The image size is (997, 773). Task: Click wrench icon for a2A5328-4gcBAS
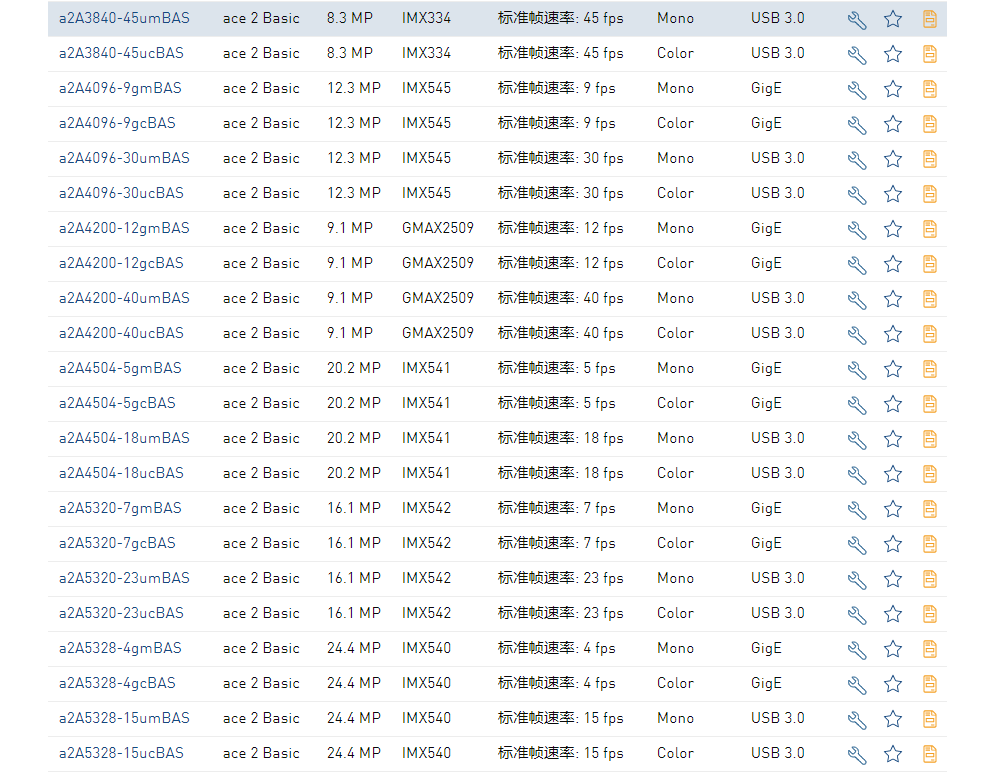[856, 684]
